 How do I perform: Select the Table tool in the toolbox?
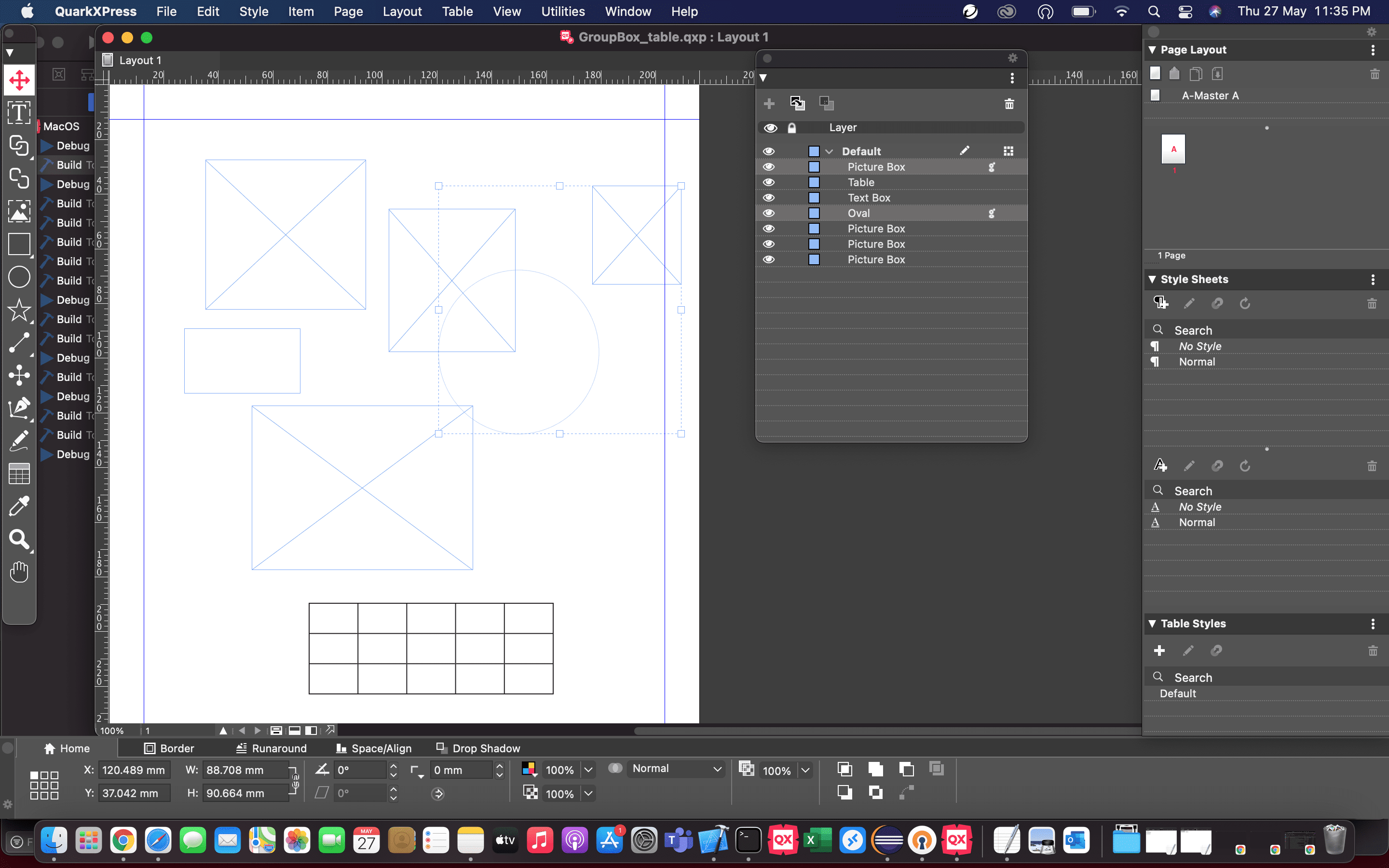tap(19, 473)
